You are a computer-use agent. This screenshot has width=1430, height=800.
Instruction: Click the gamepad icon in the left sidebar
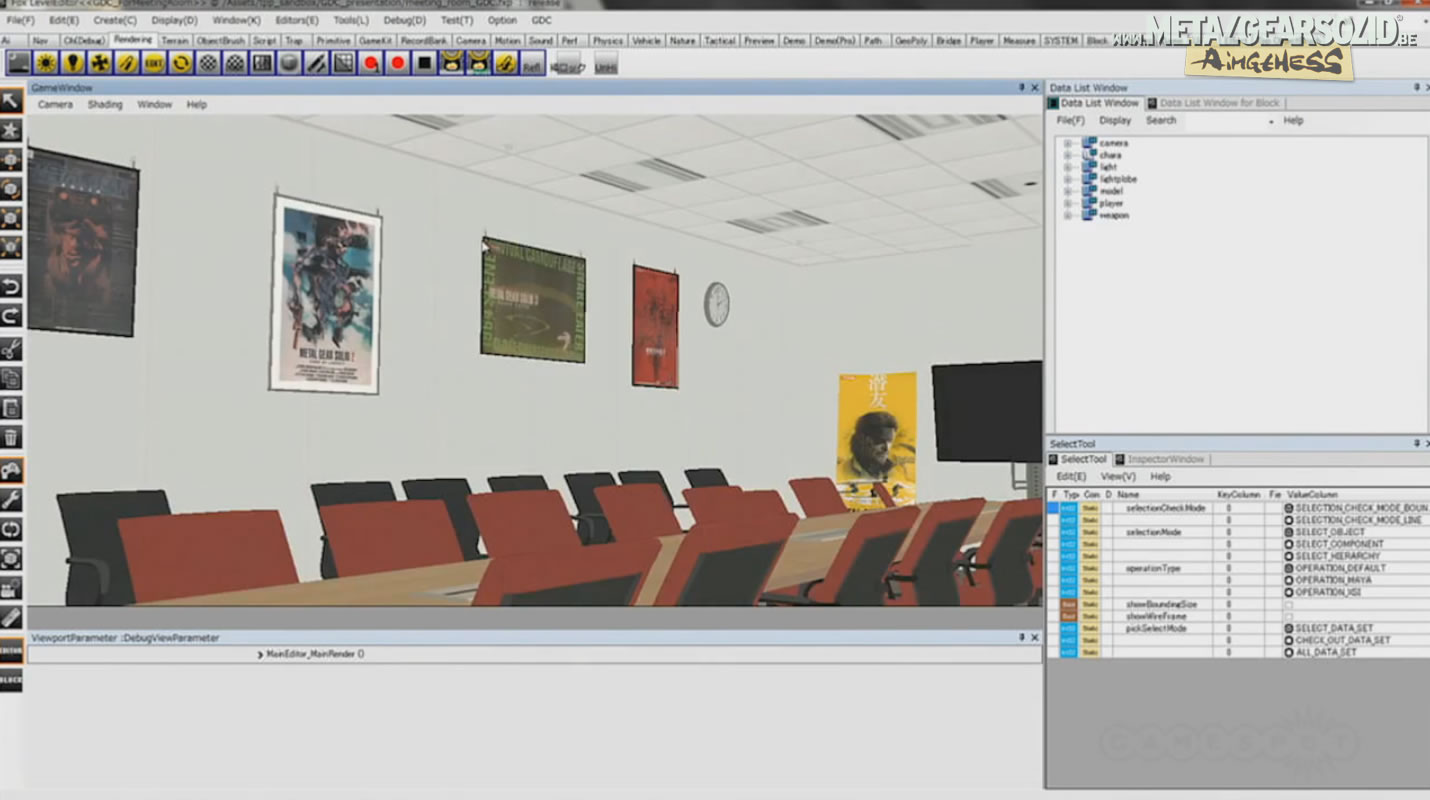point(11,470)
